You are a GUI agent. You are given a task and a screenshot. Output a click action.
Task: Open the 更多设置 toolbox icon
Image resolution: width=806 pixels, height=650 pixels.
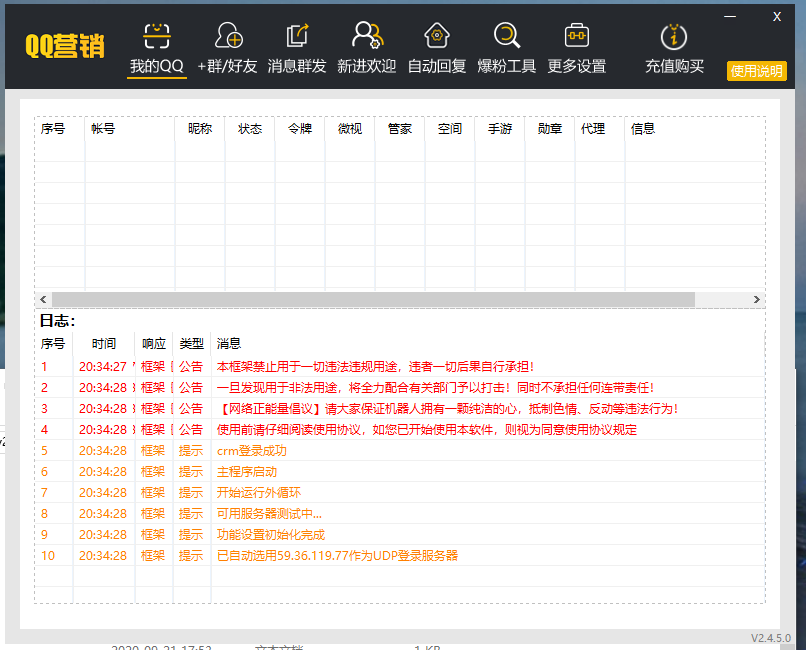(577, 36)
